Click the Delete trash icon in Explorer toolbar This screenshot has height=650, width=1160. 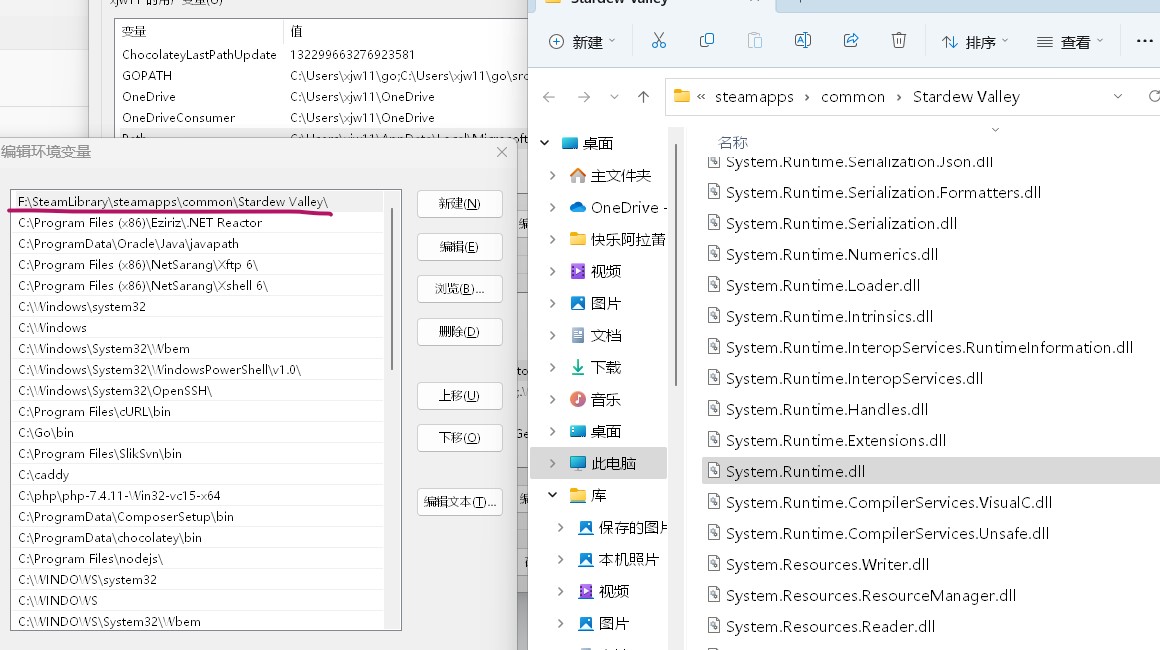click(x=898, y=40)
